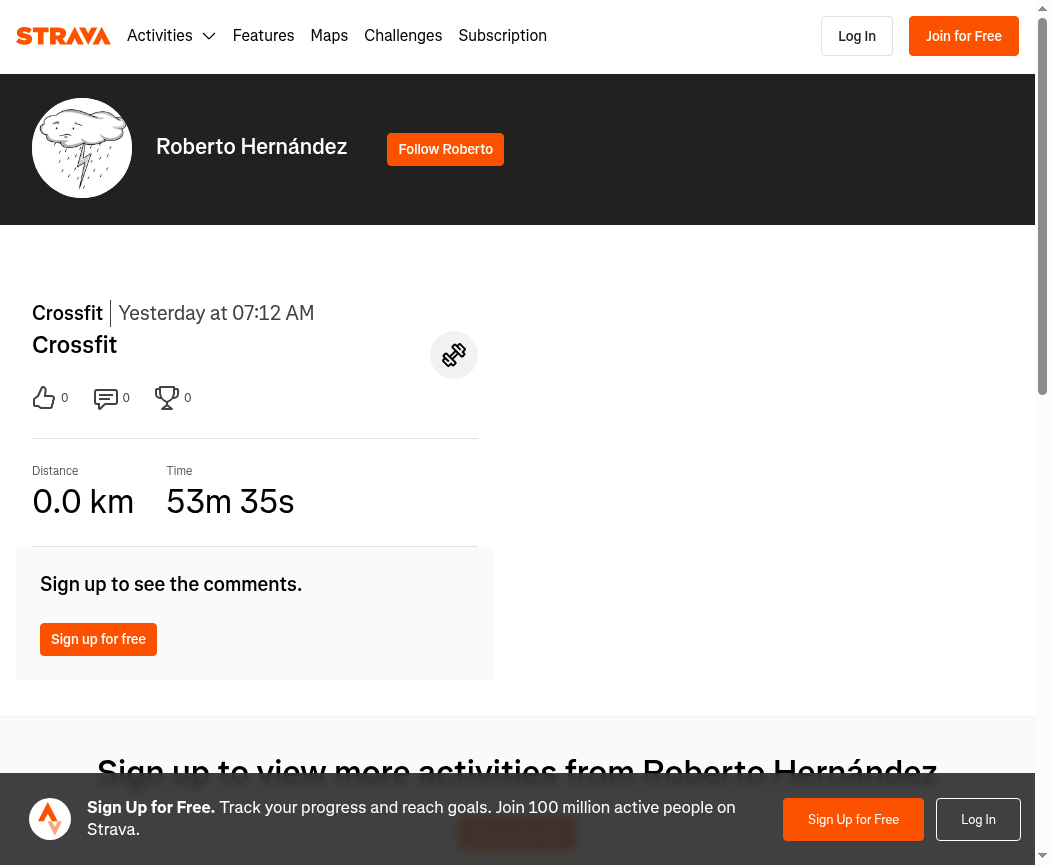Click Sign Up for Free in the bottom banner
Viewport: 1050px width, 865px height.
click(853, 819)
